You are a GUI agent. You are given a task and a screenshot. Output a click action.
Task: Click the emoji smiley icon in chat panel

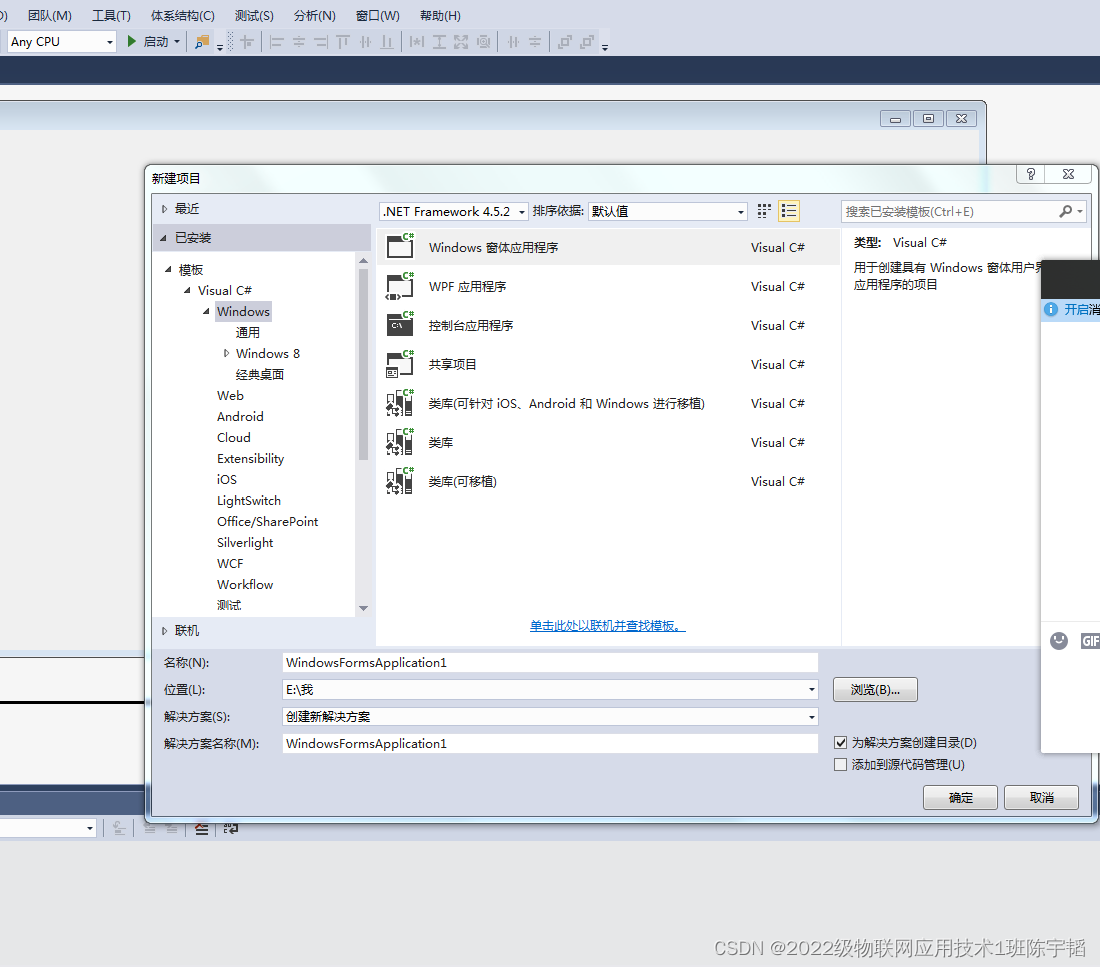[x=1059, y=640]
